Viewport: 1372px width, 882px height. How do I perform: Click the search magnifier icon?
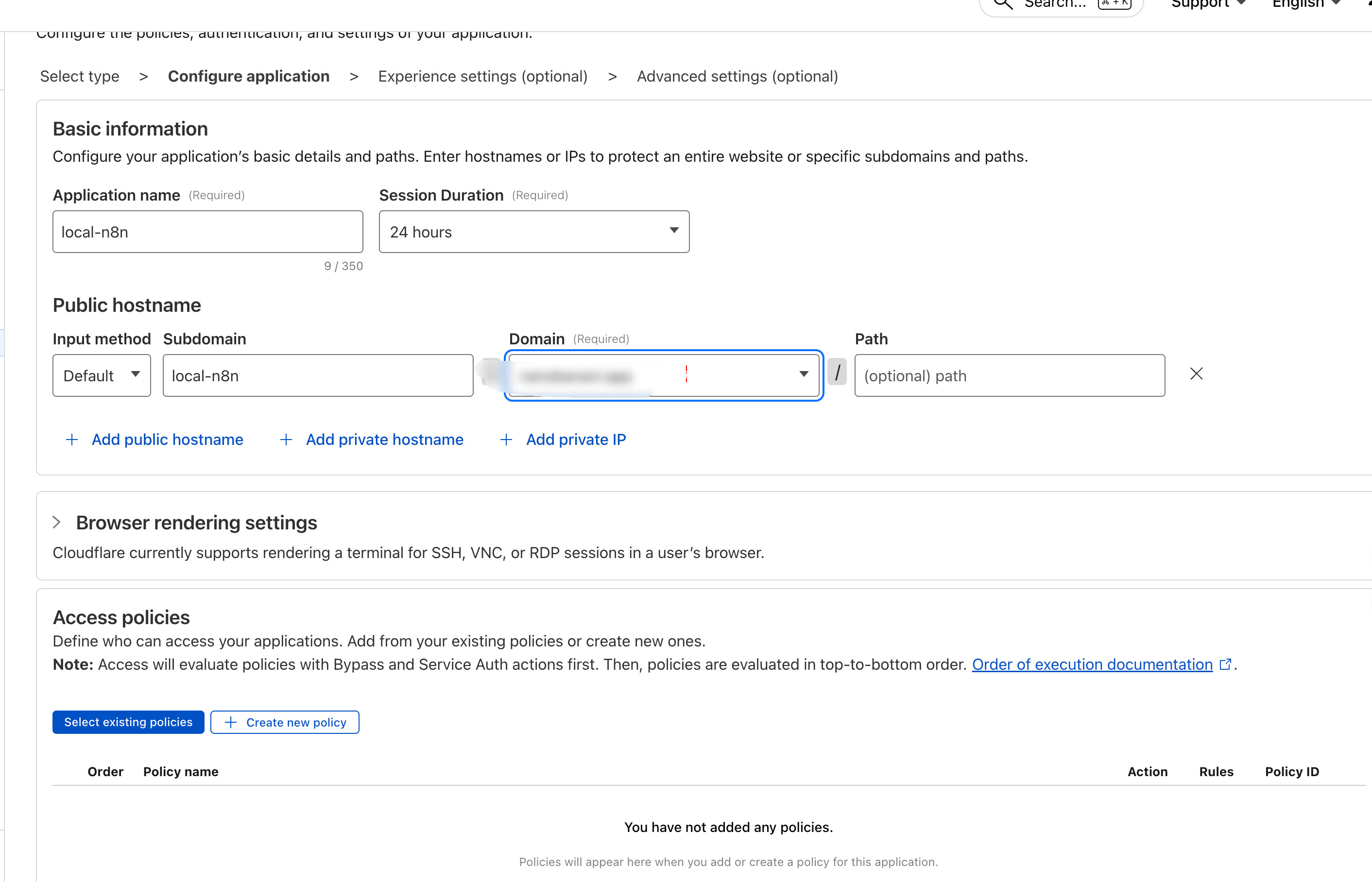1003,4
